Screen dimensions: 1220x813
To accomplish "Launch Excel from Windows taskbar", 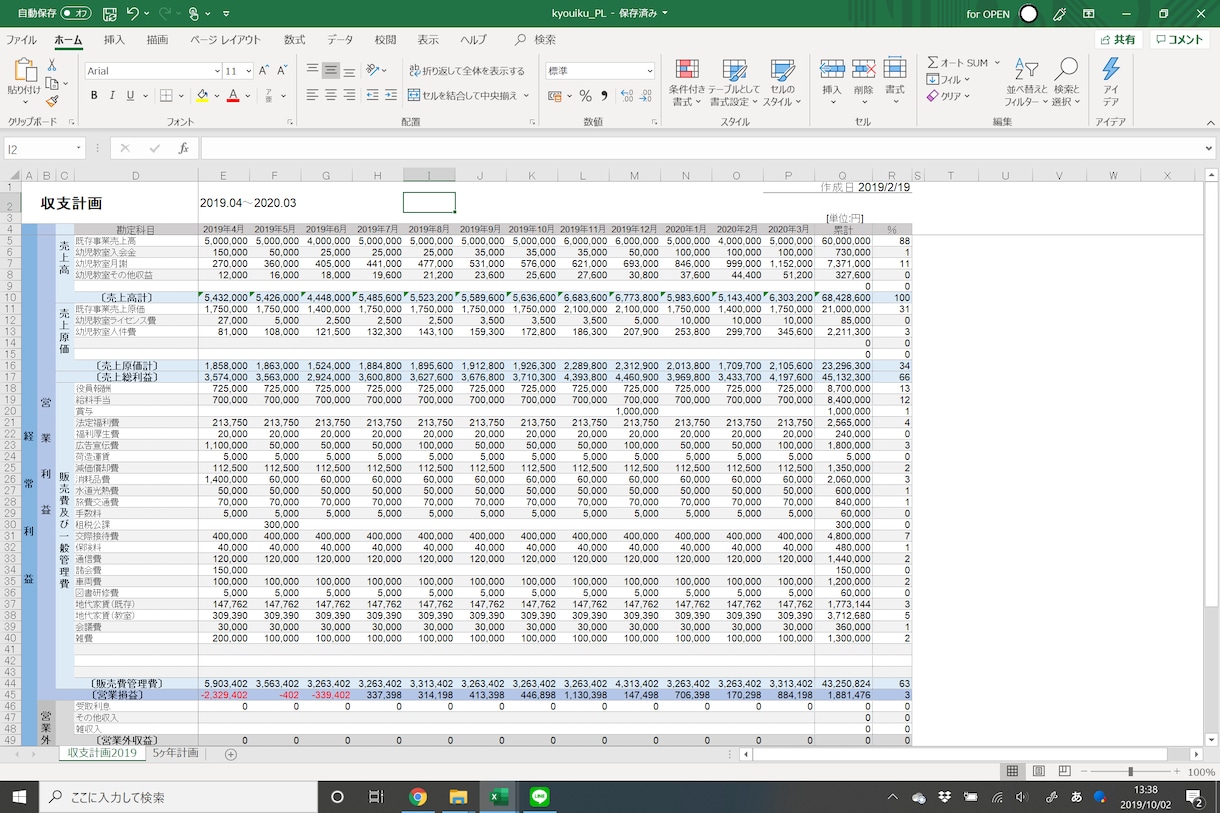I will pos(499,797).
